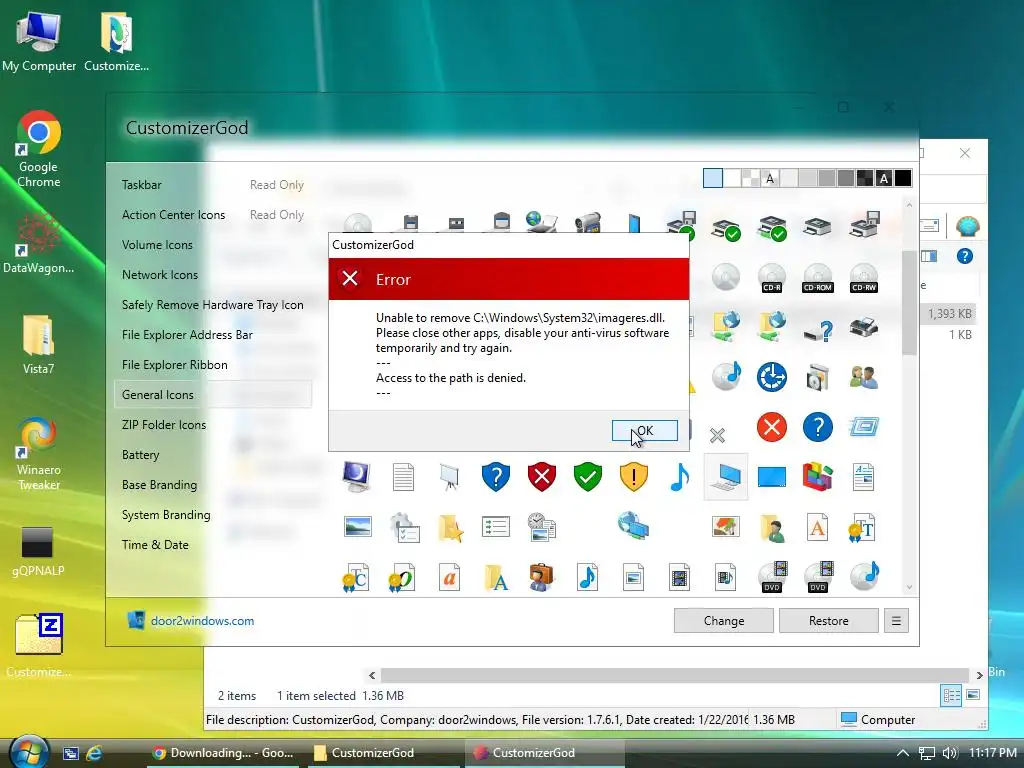Choose the light checkerboard background swatch
Screen dimensions: 1024x768
[x=751, y=178]
